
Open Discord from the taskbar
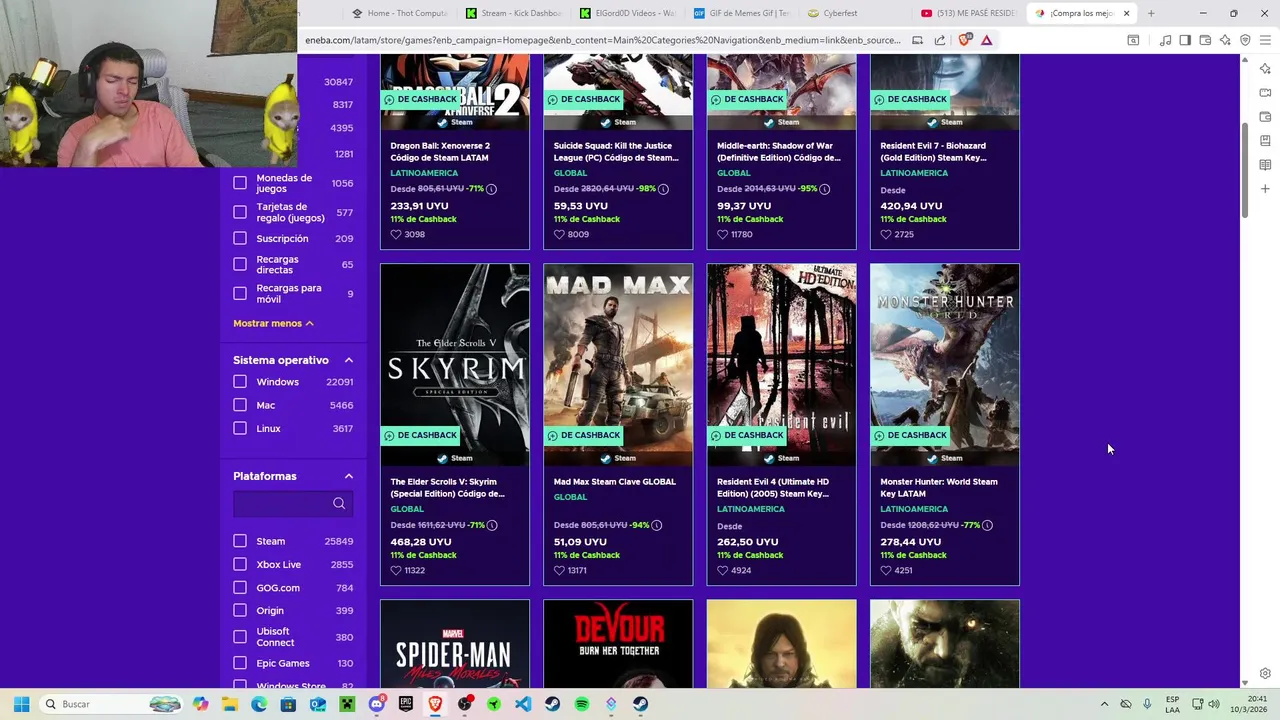tap(377, 704)
